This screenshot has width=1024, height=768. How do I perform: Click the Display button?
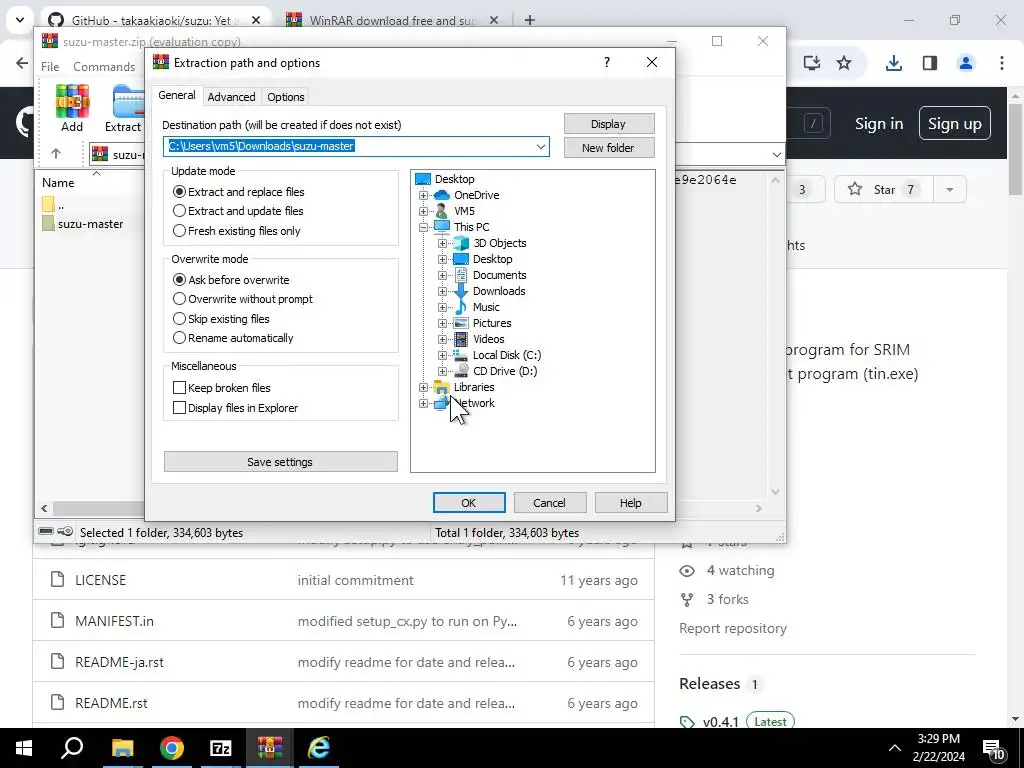coord(609,124)
